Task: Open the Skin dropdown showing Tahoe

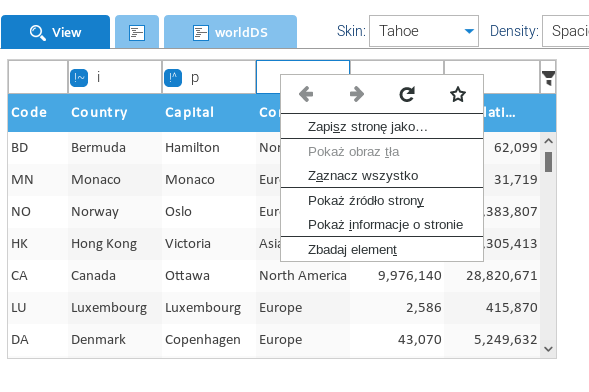Action: 424,31
